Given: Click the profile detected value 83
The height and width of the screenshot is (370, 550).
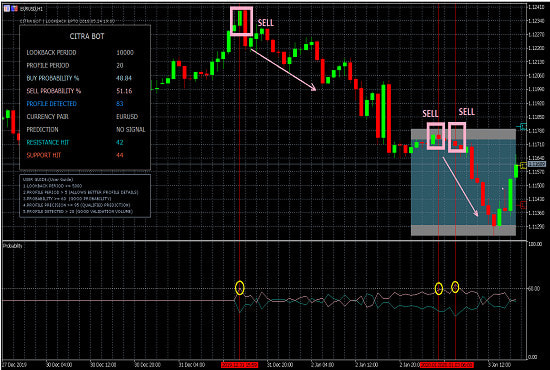Looking at the screenshot, I should pos(120,104).
